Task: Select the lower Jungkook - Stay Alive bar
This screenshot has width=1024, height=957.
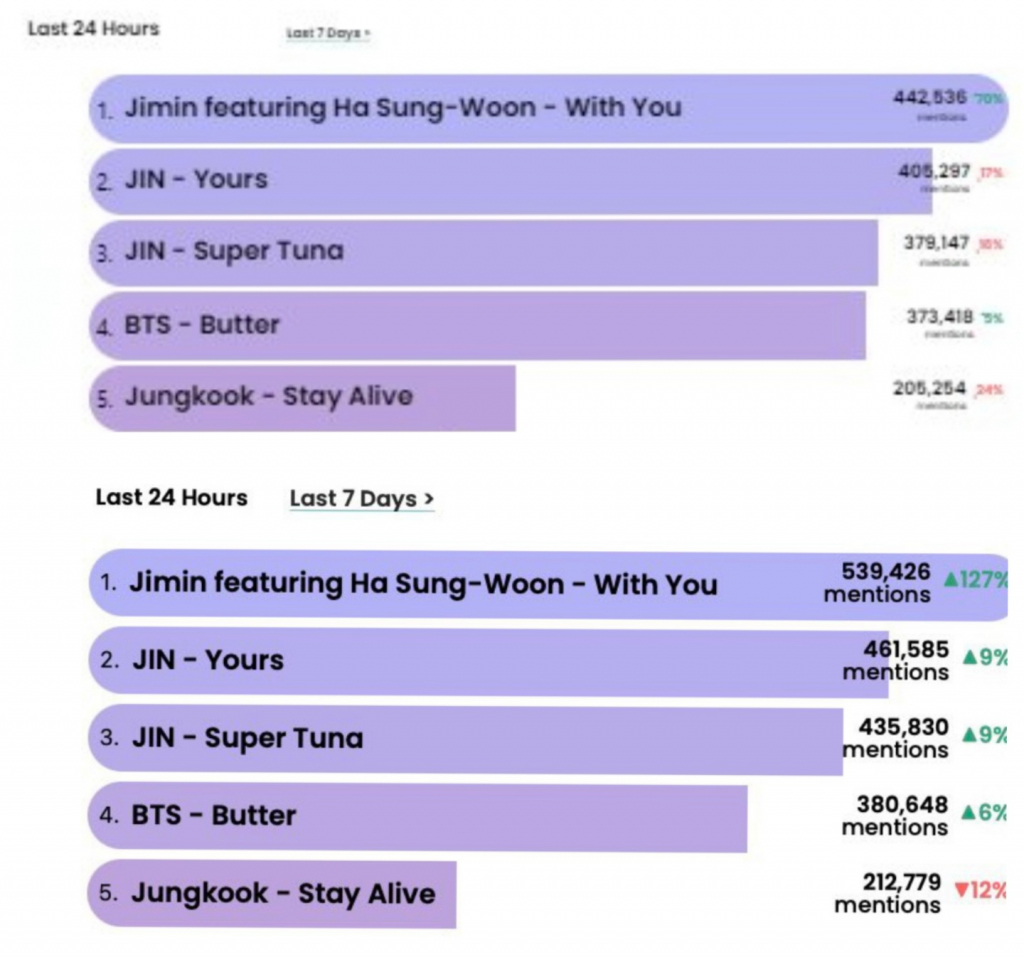Action: pyautogui.click(x=272, y=894)
